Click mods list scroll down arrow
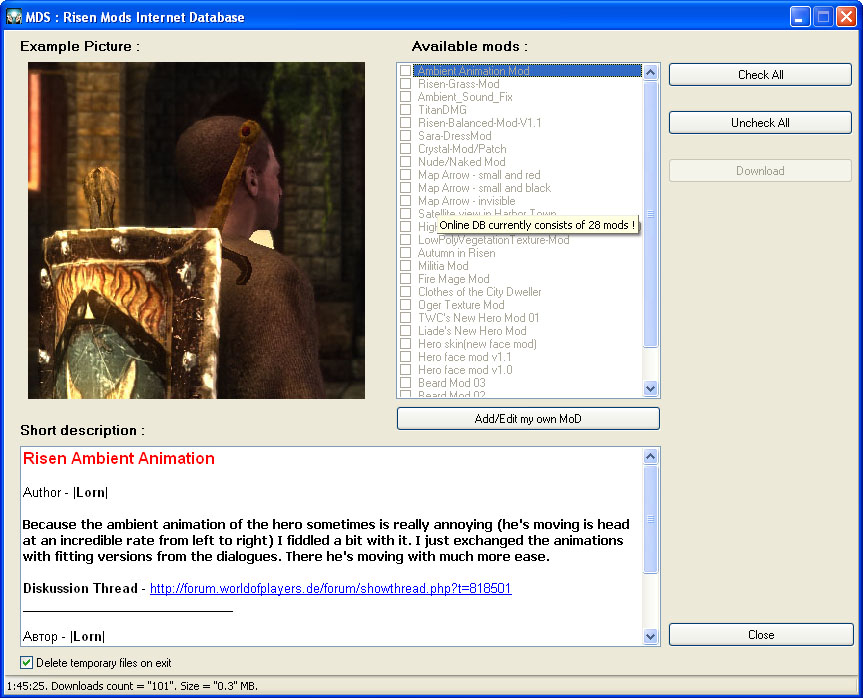This screenshot has height=698, width=863. (651, 388)
